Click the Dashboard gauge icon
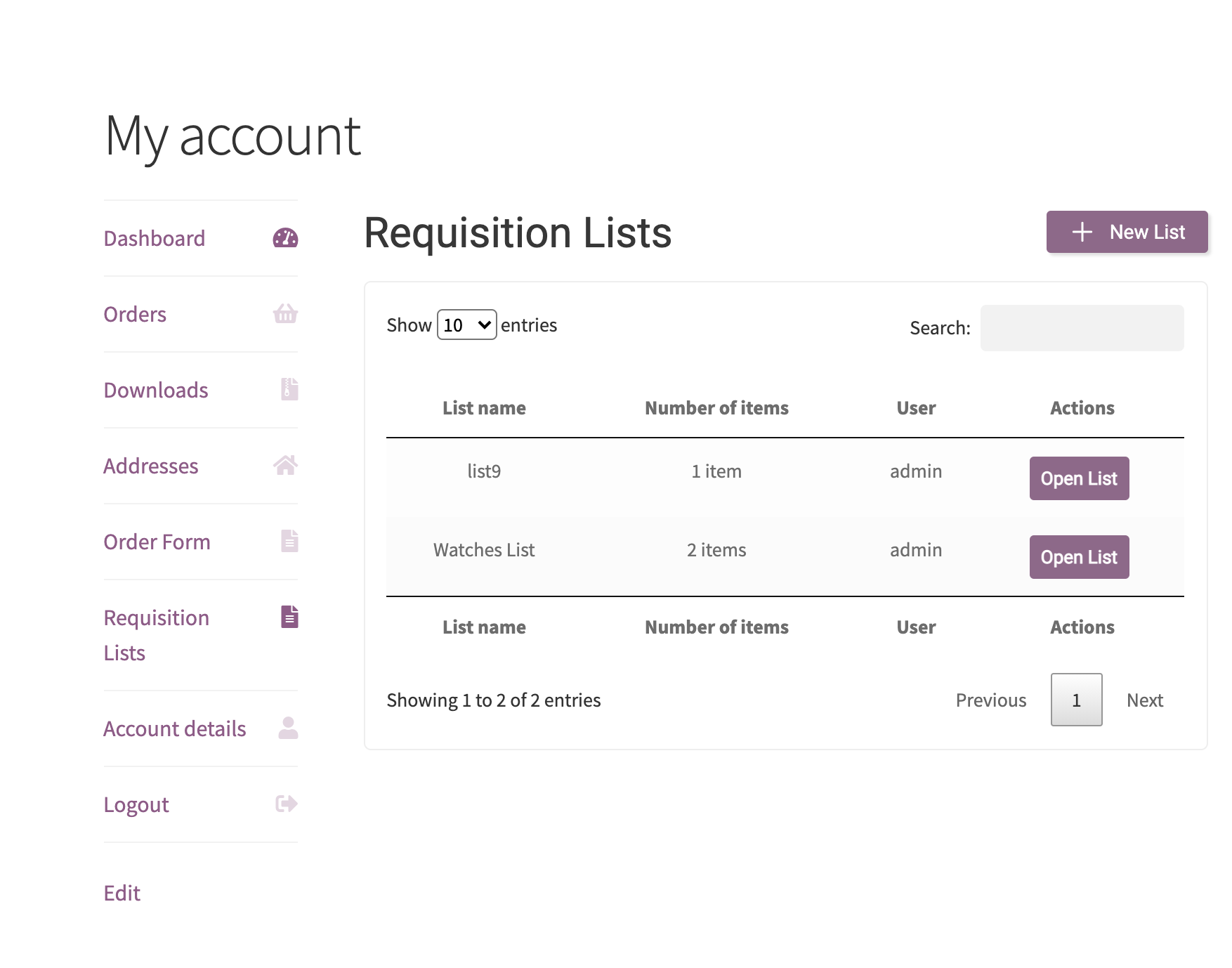Viewport: 1232px width, 968px height. [285, 238]
